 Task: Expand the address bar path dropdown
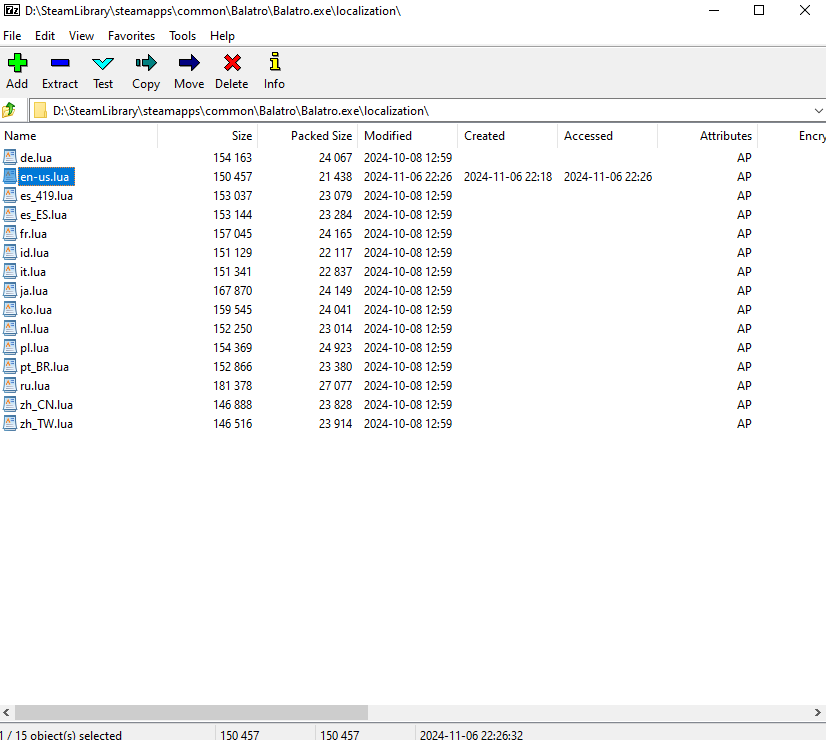pyautogui.click(x=818, y=111)
